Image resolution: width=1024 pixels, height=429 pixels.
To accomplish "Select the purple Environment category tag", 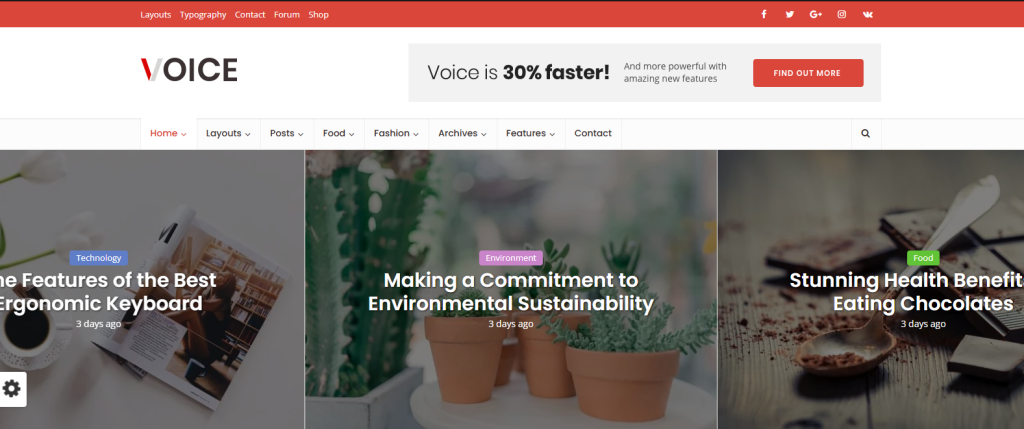I will click(x=511, y=258).
